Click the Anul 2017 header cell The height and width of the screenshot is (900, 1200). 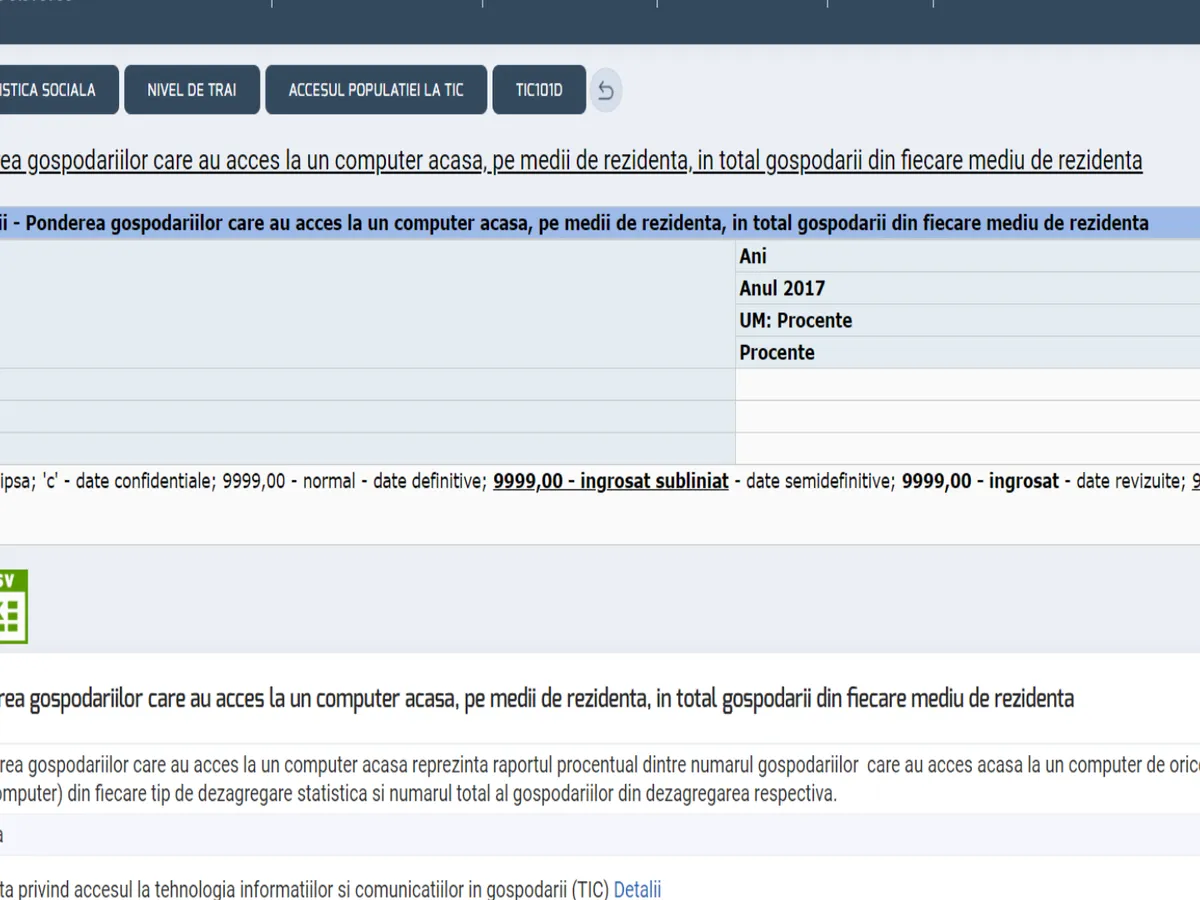(966, 289)
